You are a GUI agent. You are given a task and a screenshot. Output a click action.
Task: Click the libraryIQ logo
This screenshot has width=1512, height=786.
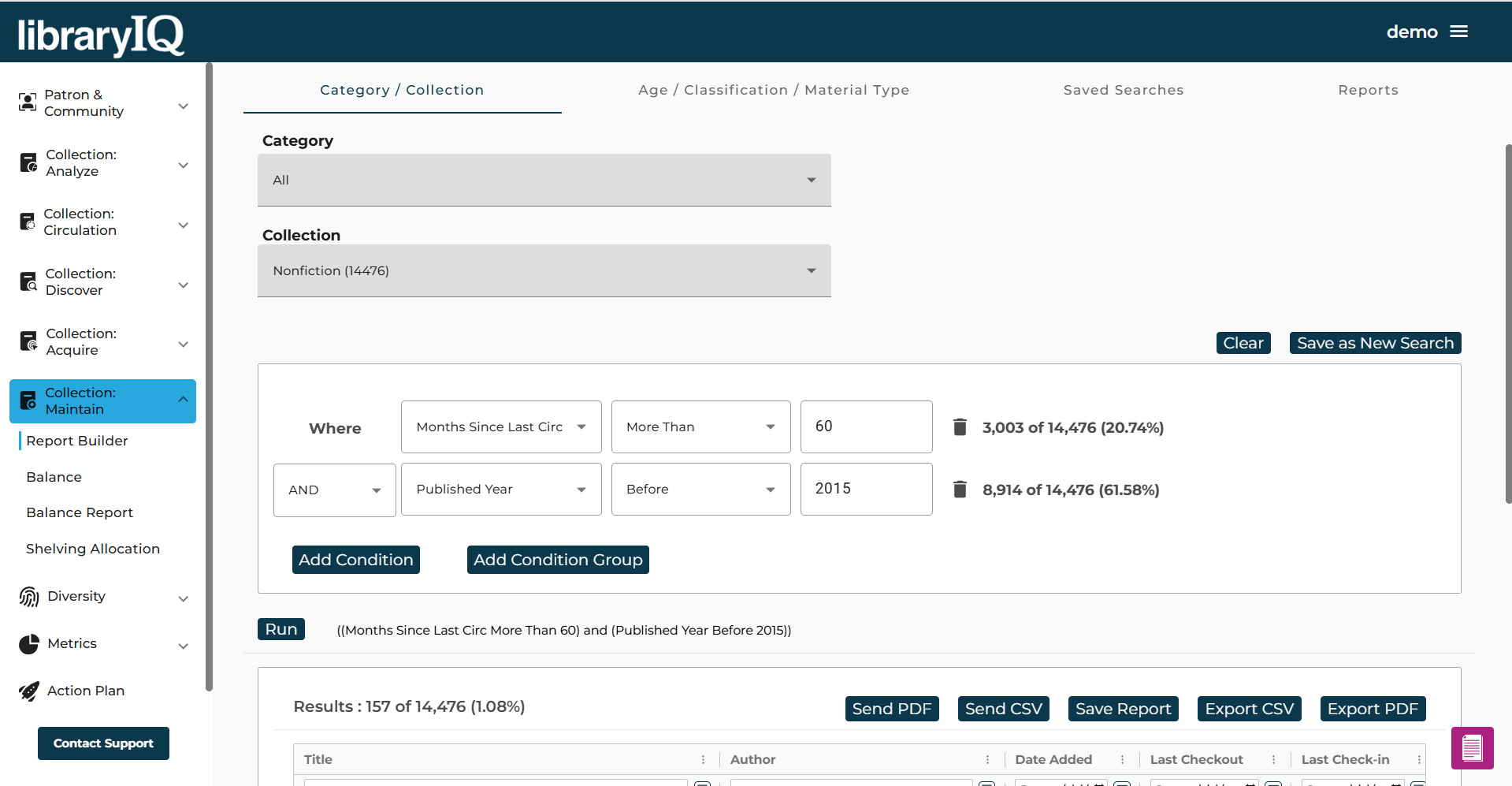point(101,35)
